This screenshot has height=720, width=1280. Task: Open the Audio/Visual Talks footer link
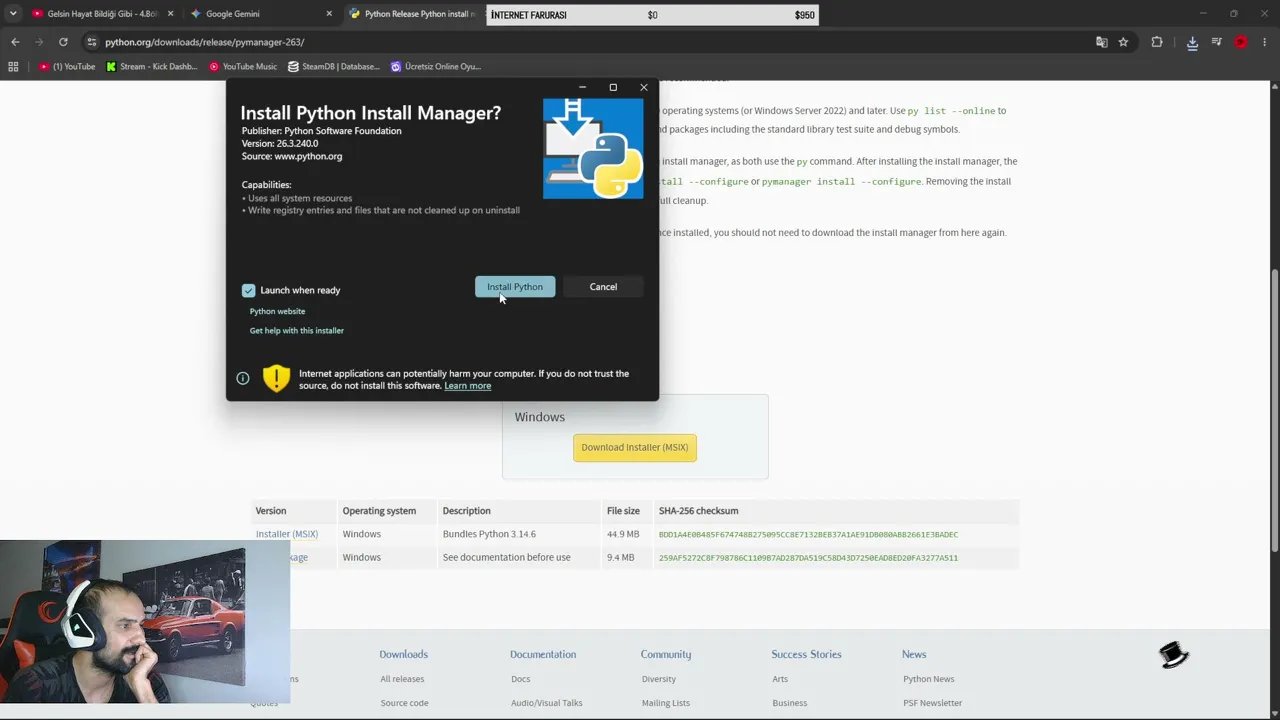pos(546,703)
